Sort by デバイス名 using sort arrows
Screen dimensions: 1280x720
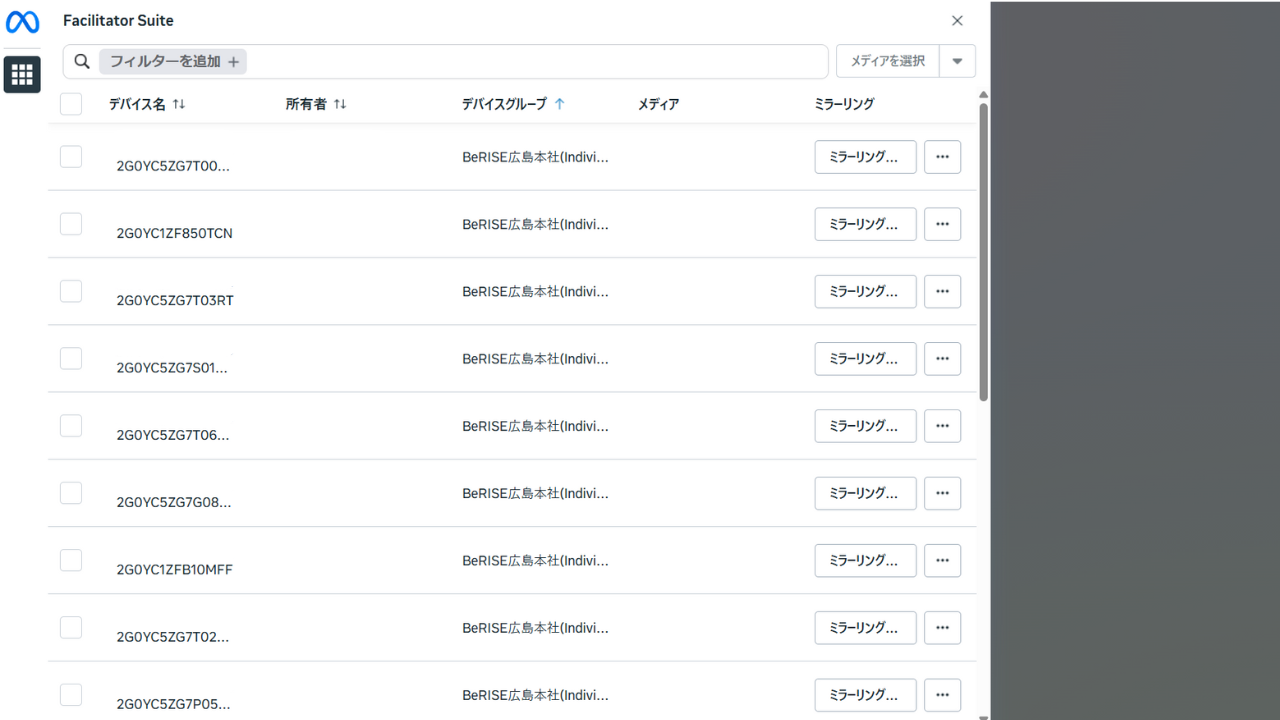[179, 104]
